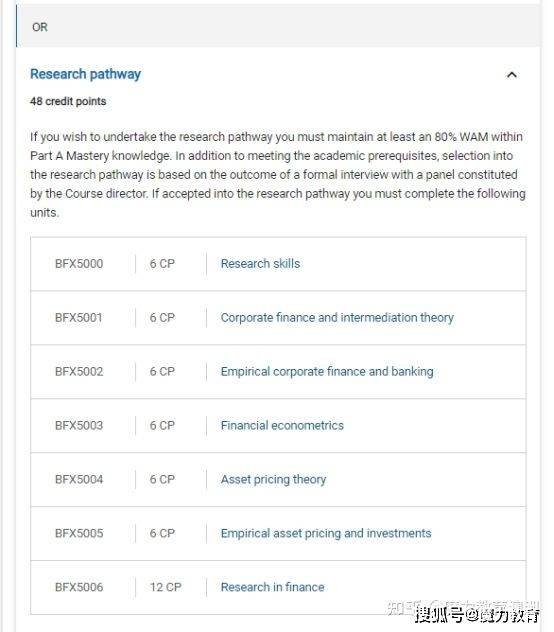Open the Research skills unit link
554x632 pixels.
260,264
